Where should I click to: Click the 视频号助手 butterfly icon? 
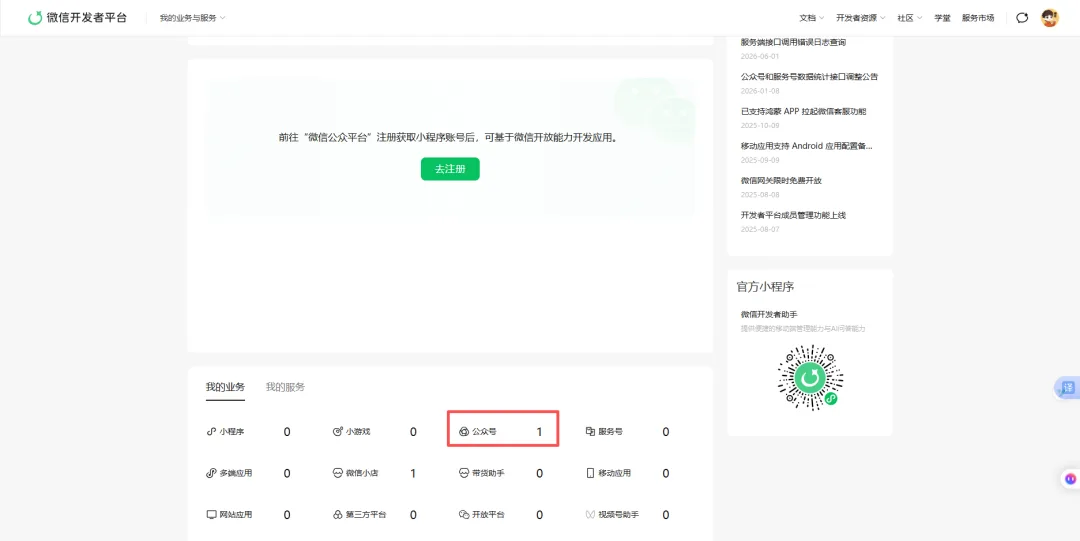click(590, 515)
